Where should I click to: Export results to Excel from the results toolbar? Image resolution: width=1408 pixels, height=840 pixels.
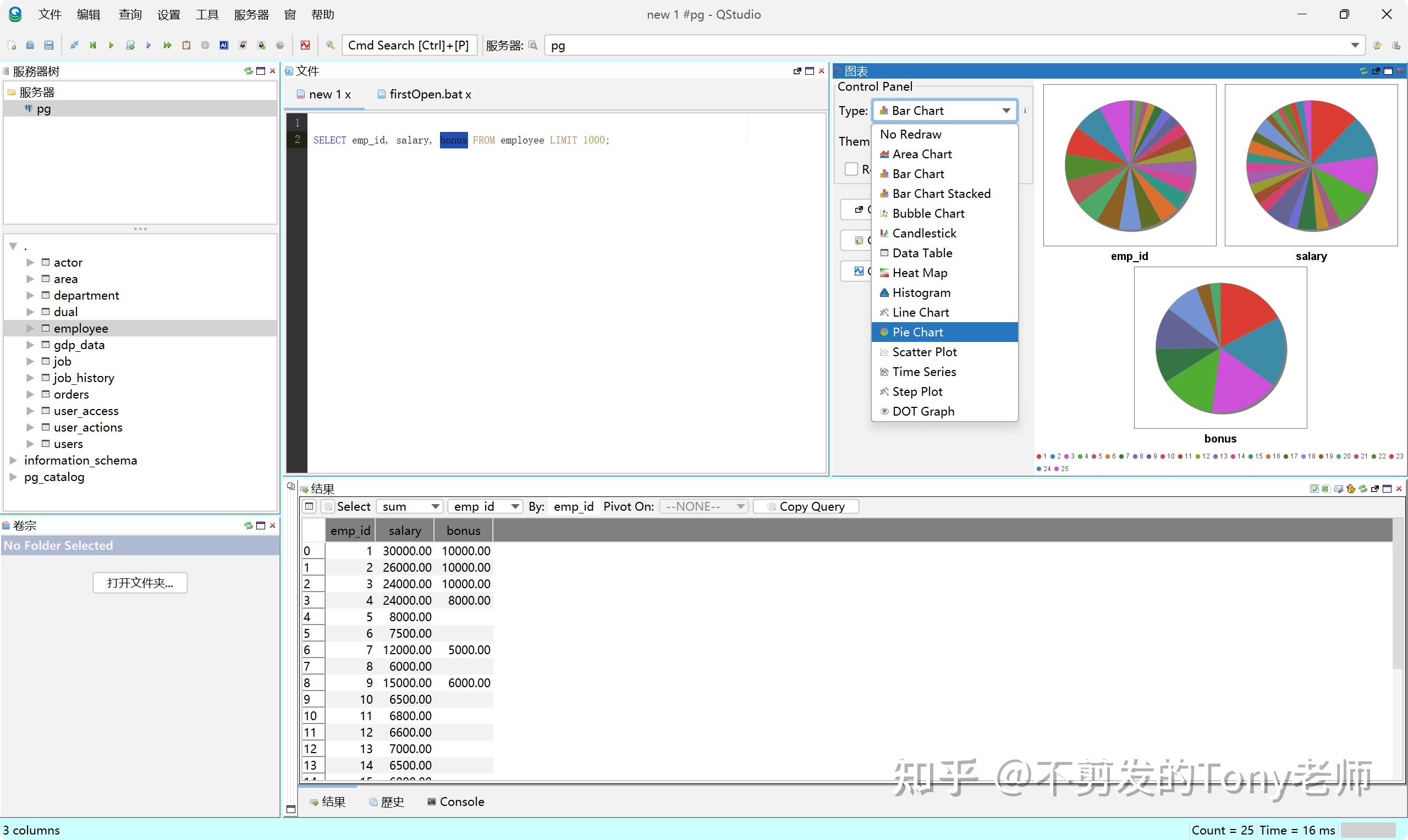point(1327,489)
